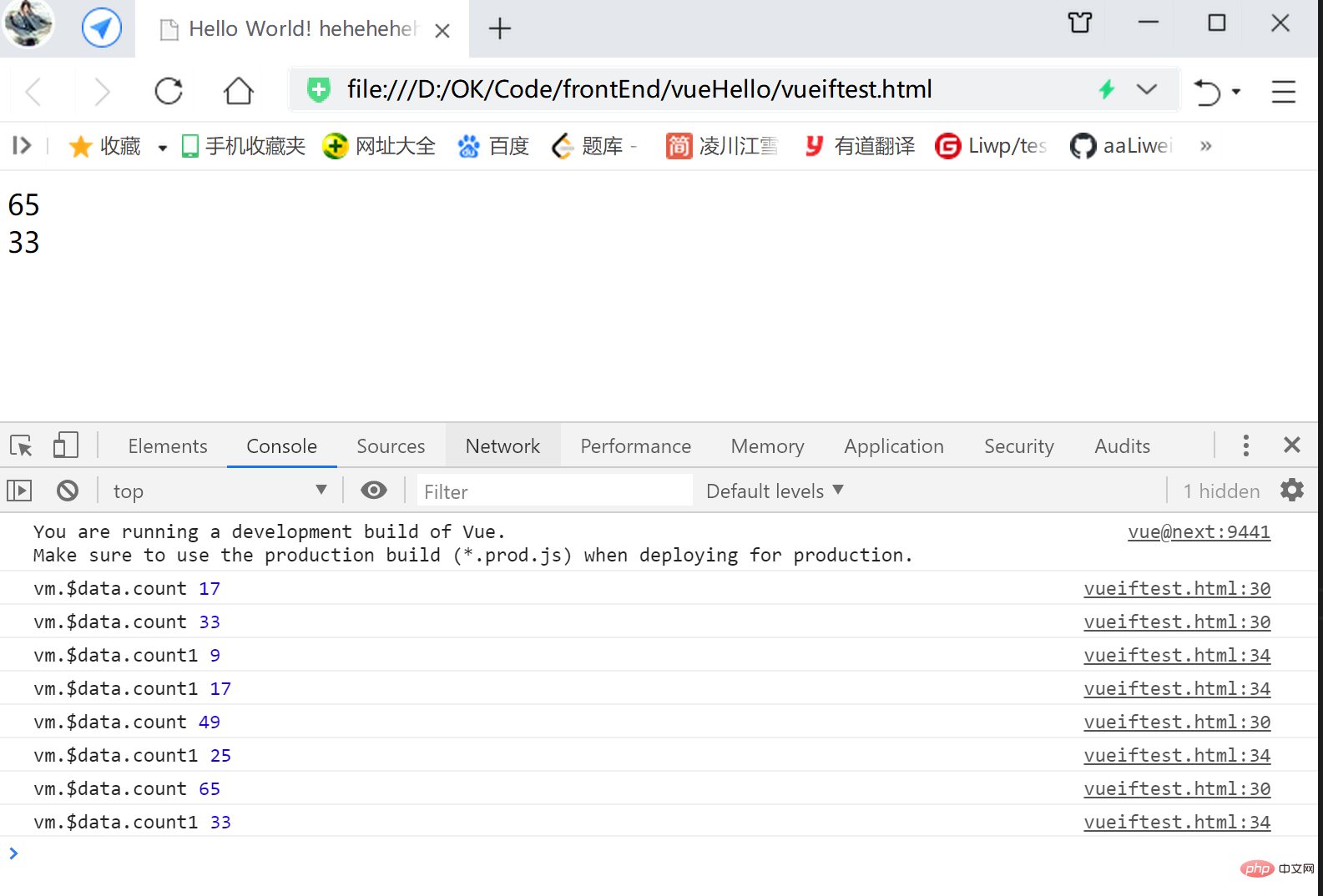Open vueiftest.html:34 link for count1 33

click(1176, 823)
